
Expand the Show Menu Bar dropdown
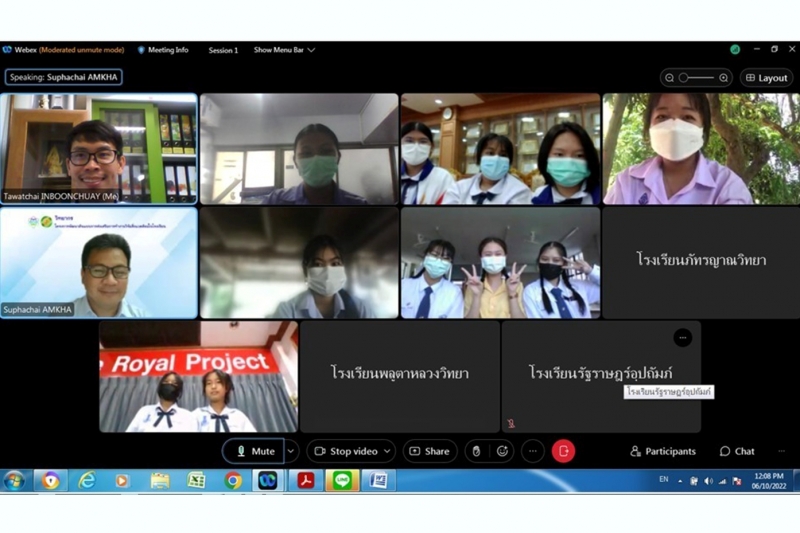coord(284,49)
